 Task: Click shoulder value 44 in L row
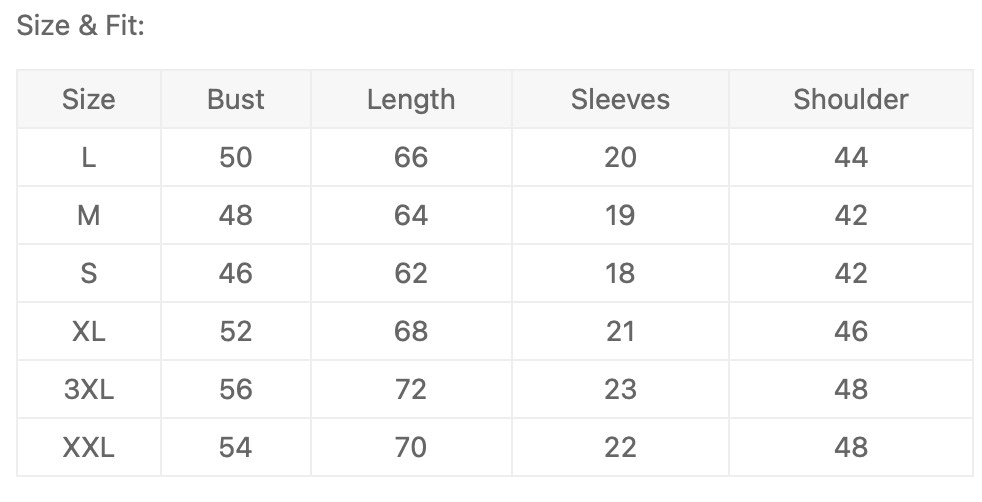(851, 157)
